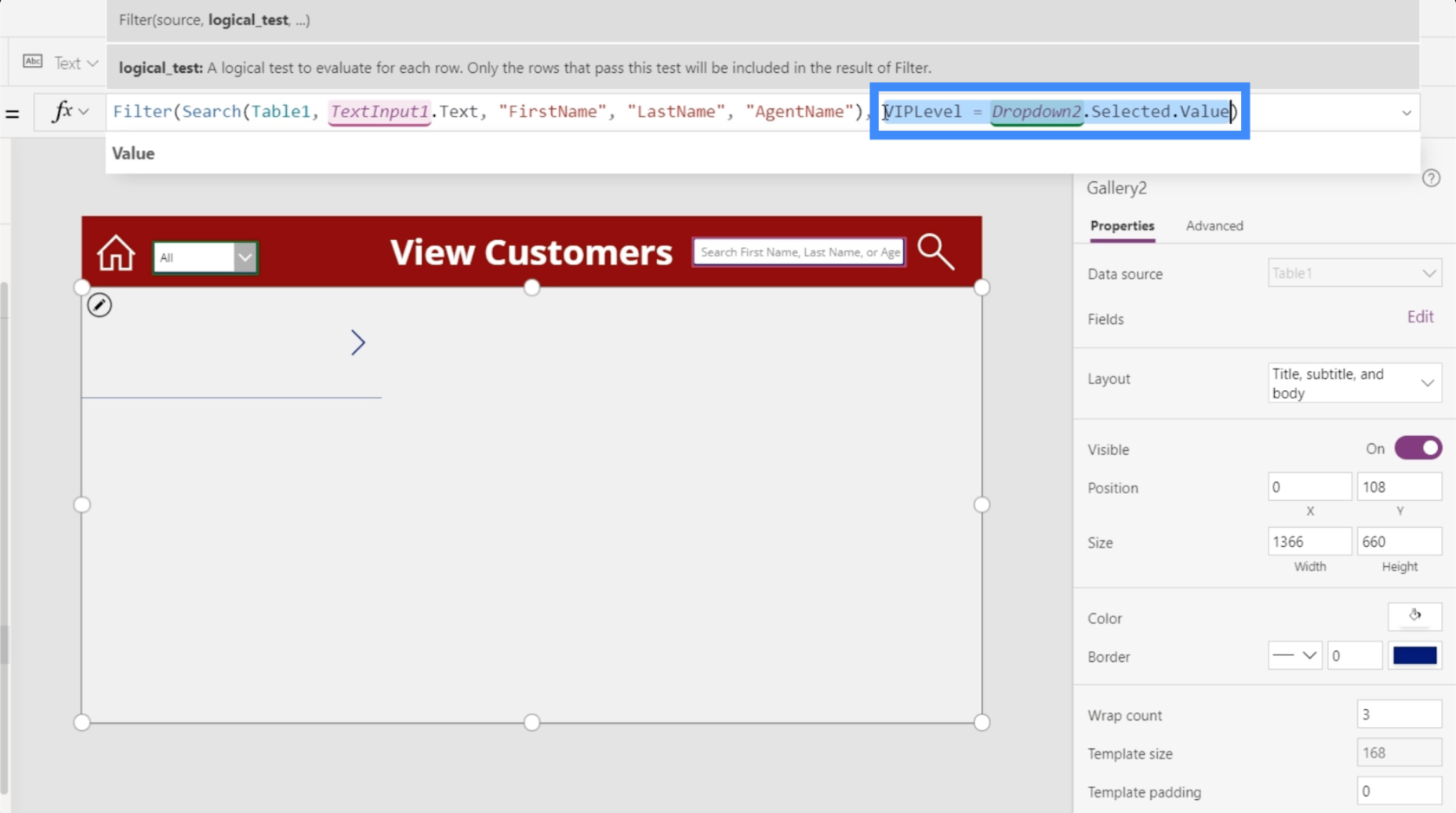Click the Text property label icon
Image resolution: width=1456 pixels, height=813 pixels.
[x=33, y=62]
